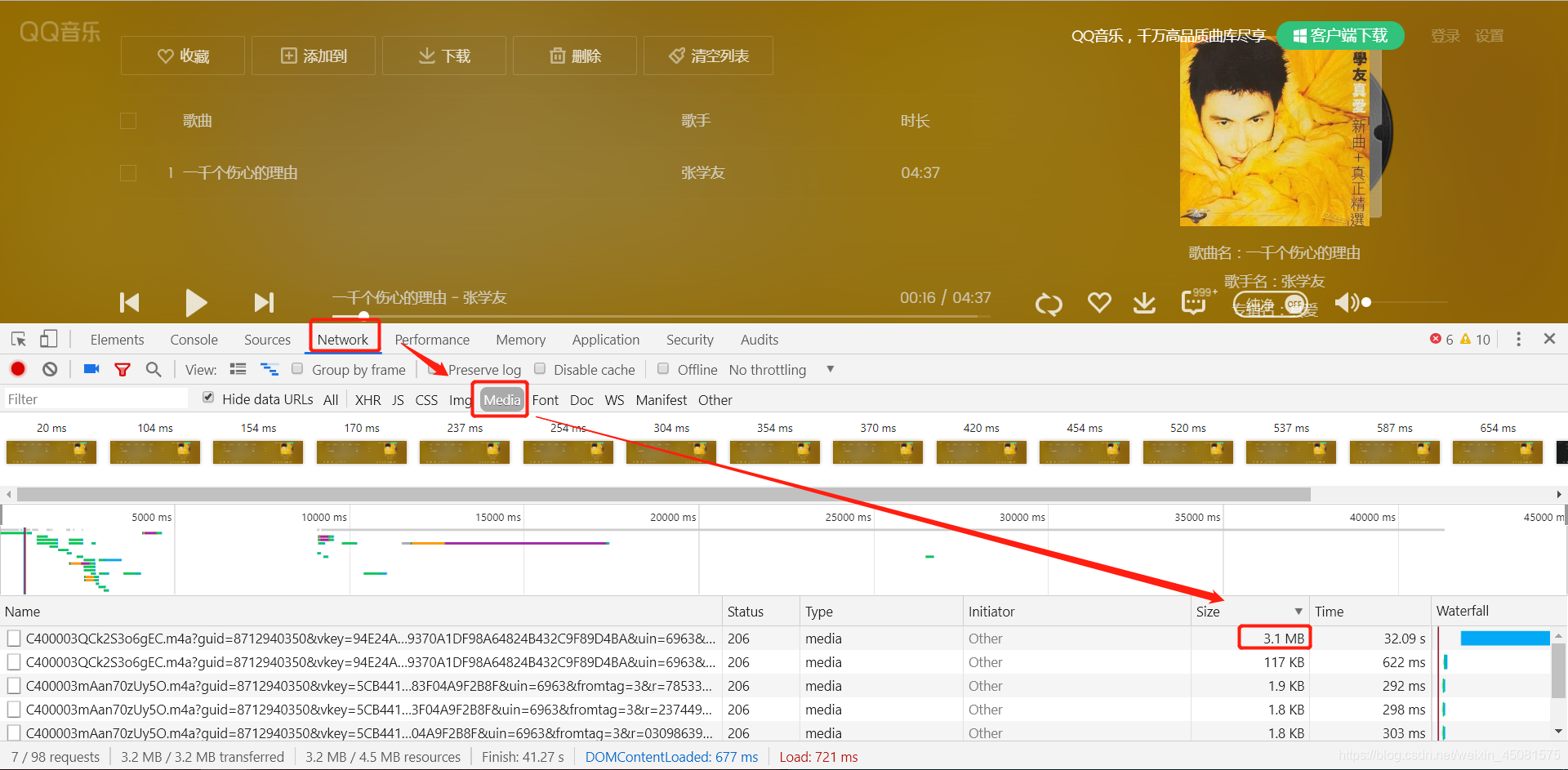
Task: Switch to the Audits tab
Action: (759, 340)
